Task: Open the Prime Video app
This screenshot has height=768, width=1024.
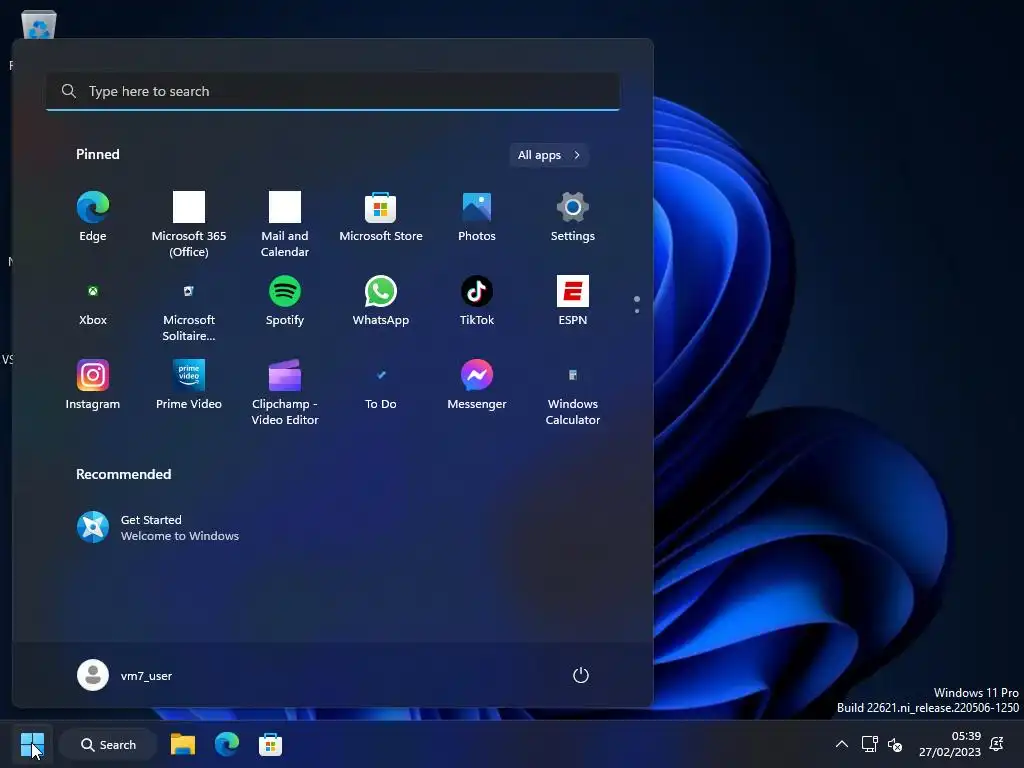Action: 189,385
